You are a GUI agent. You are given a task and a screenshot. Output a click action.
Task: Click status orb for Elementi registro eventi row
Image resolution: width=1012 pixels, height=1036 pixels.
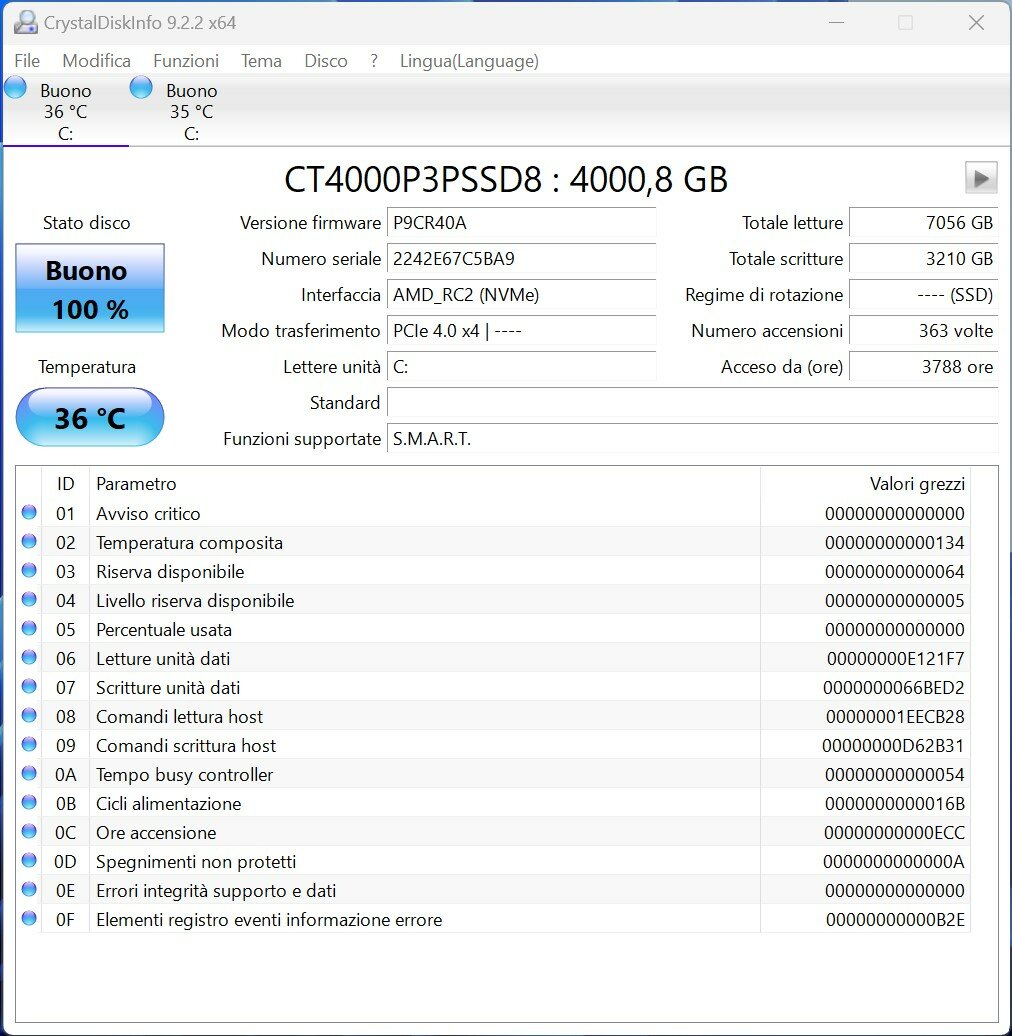[x=29, y=918]
